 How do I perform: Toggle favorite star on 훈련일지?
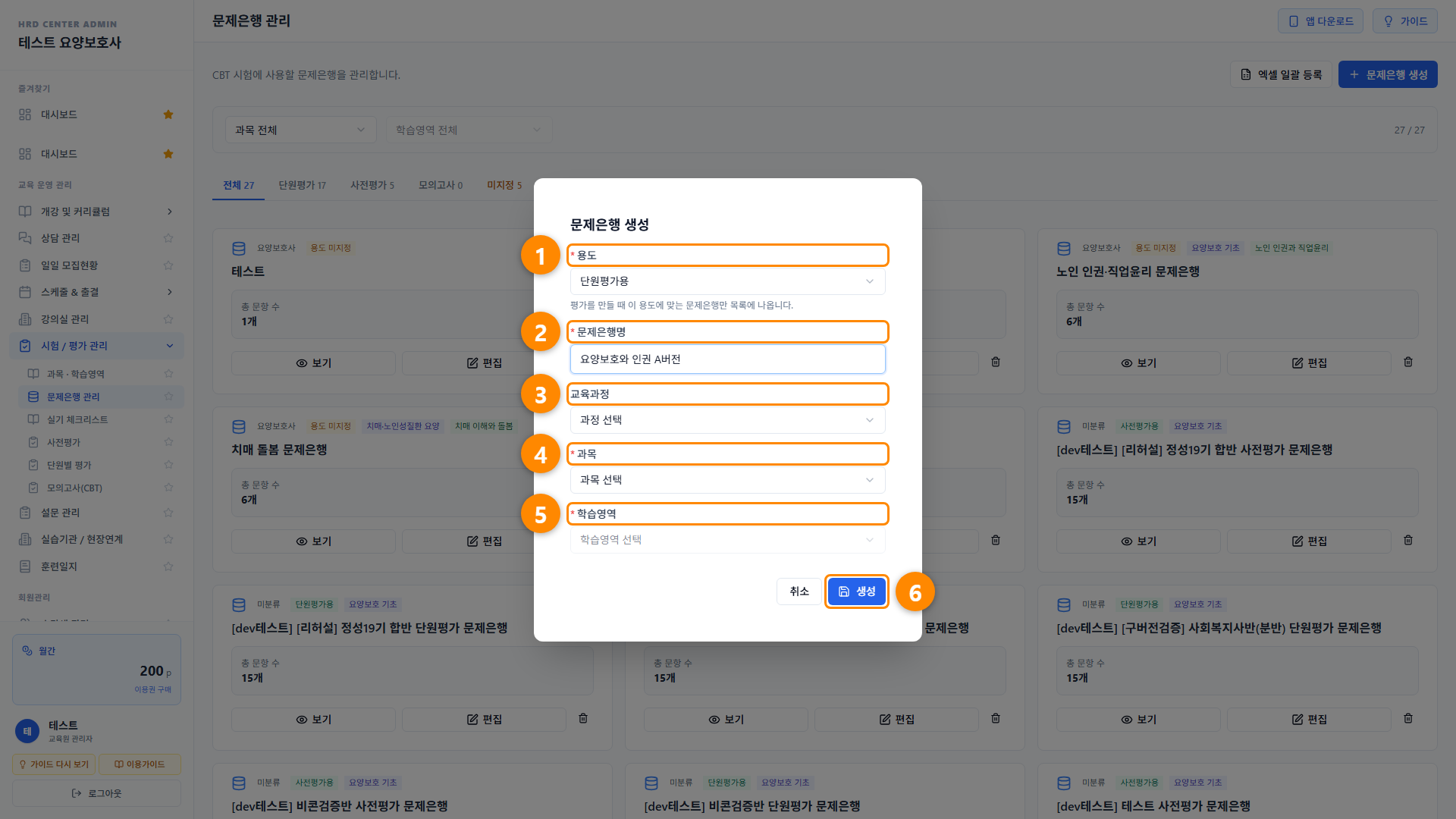click(168, 566)
